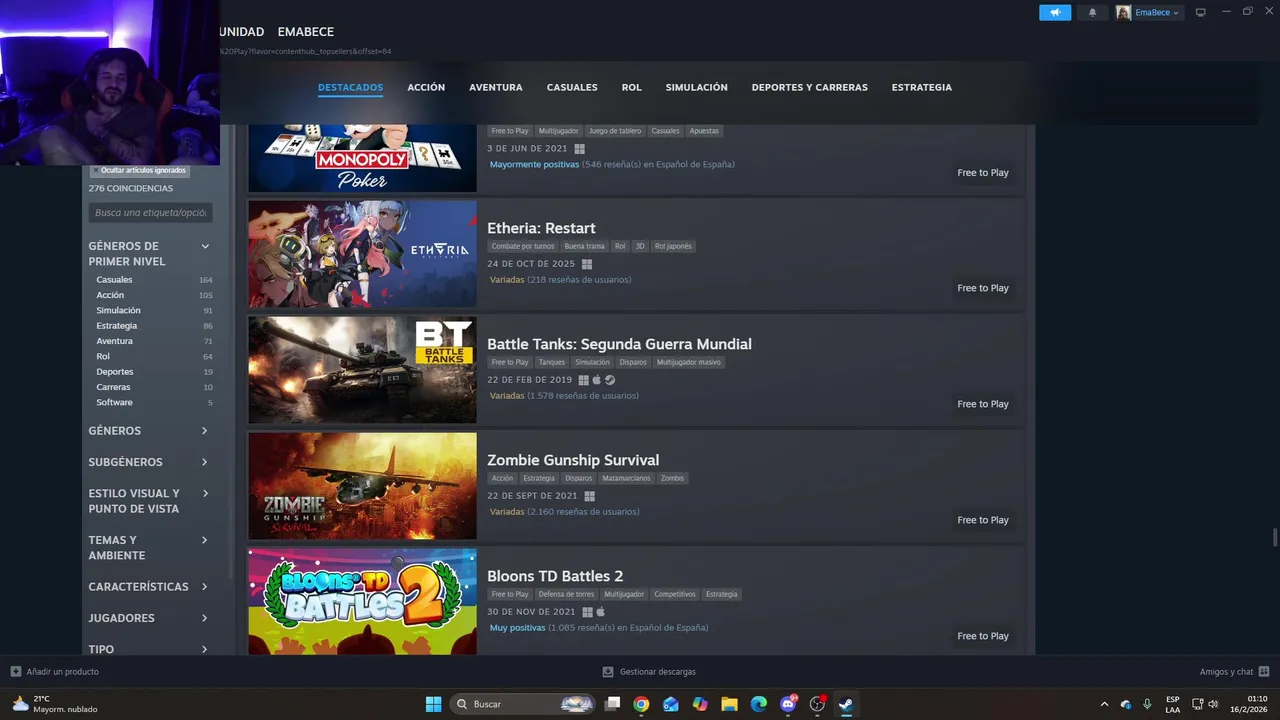This screenshot has width=1280, height=720.
Task: Click 'Defensa de torres' tag on Bloons
Action: tap(566, 594)
